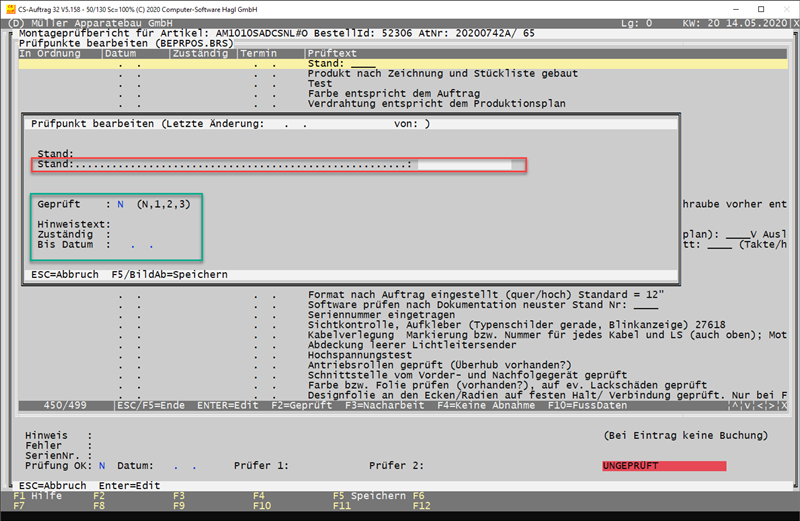The image size is (800, 521).
Task: Click the Prüftext column header
Action: [333, 52]
